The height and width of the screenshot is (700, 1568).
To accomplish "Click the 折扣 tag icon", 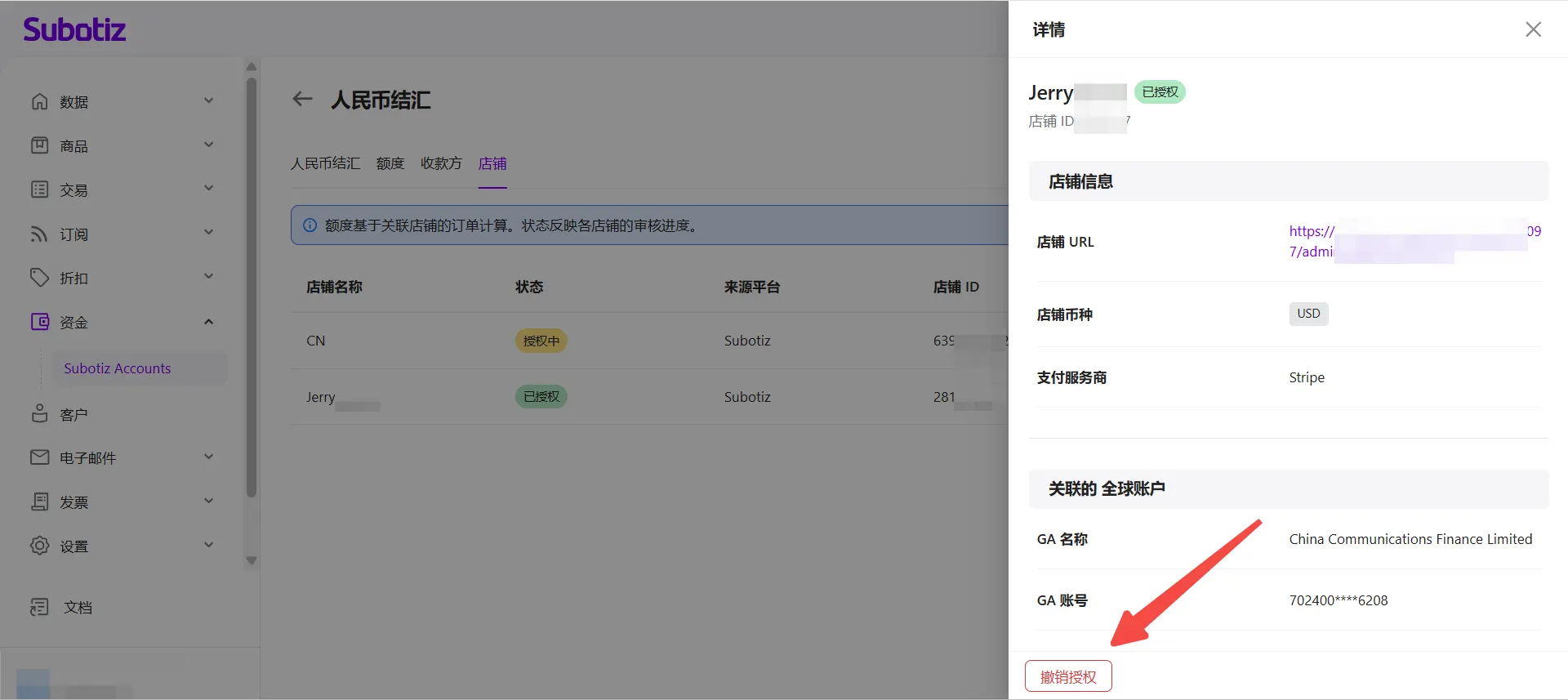I will pos(39,278).
